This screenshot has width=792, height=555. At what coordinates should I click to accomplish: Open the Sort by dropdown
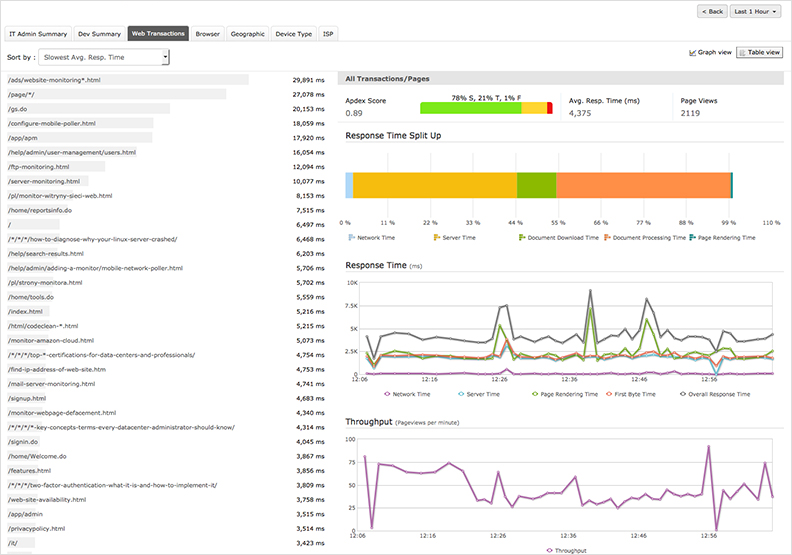(104, 58)
